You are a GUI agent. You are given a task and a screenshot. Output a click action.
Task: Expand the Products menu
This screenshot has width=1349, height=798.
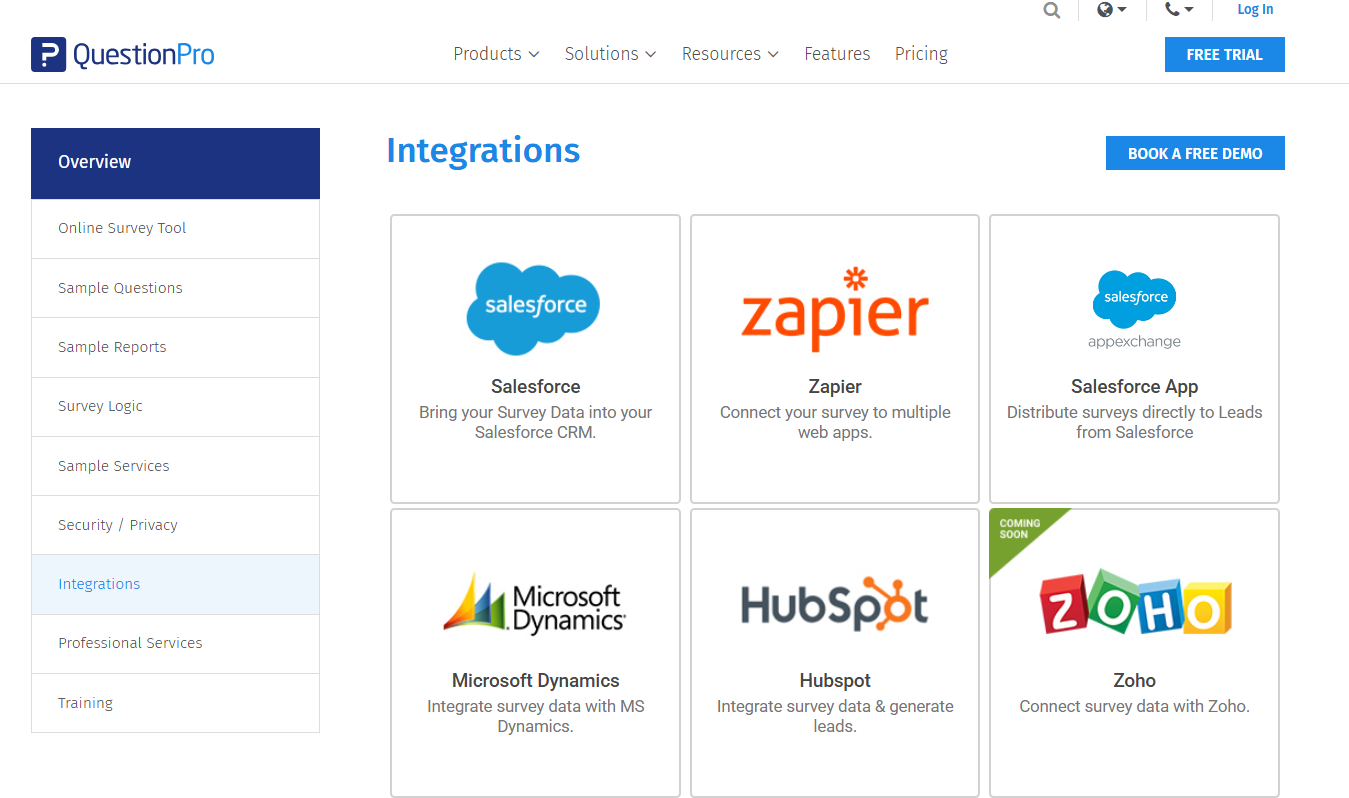click(x=496, y=54)
